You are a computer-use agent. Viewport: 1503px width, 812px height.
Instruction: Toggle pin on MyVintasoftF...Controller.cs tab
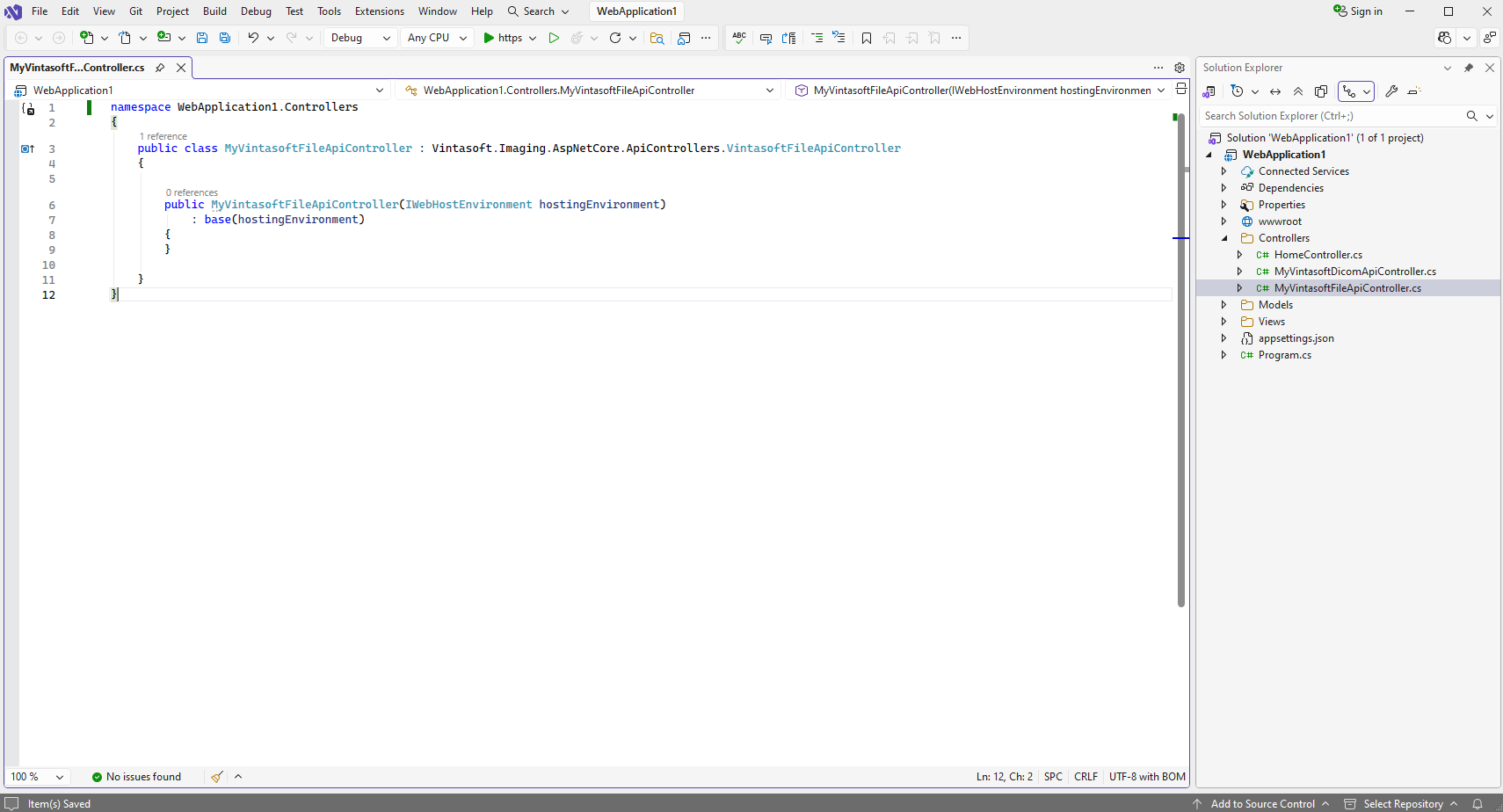(x=160, y=68)
